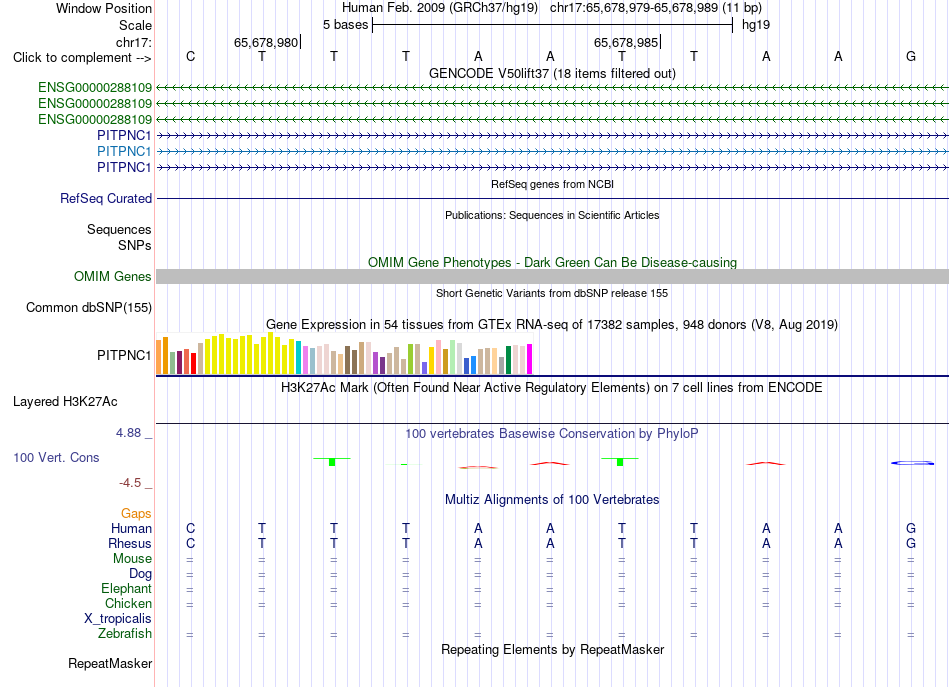The image size is (950, 687).
Task: Click the blue PhyloP conservation mark at base G
Action: pos(912,463)
